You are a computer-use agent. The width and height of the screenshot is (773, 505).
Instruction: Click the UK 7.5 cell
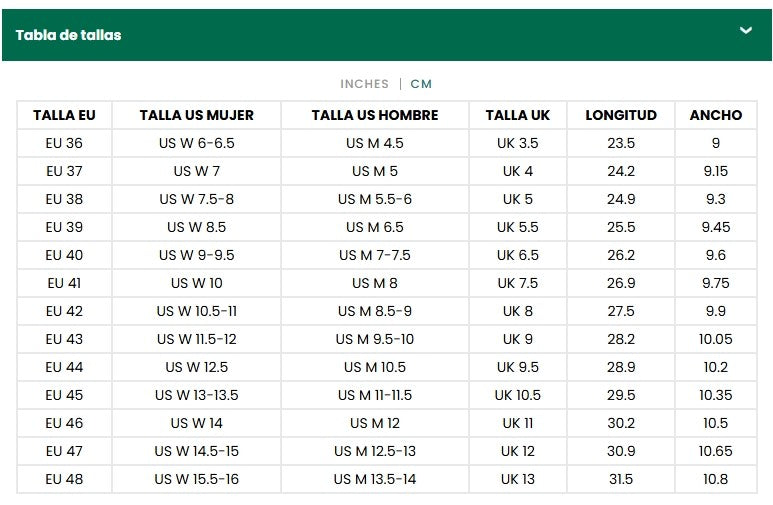pos(518,283)
